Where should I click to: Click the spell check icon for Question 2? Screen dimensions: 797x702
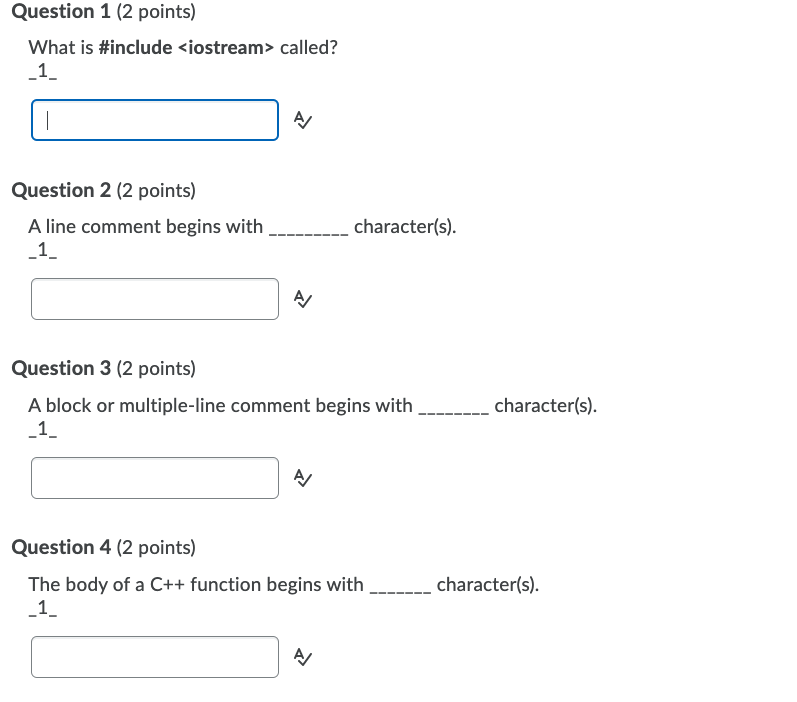(302, 299)
